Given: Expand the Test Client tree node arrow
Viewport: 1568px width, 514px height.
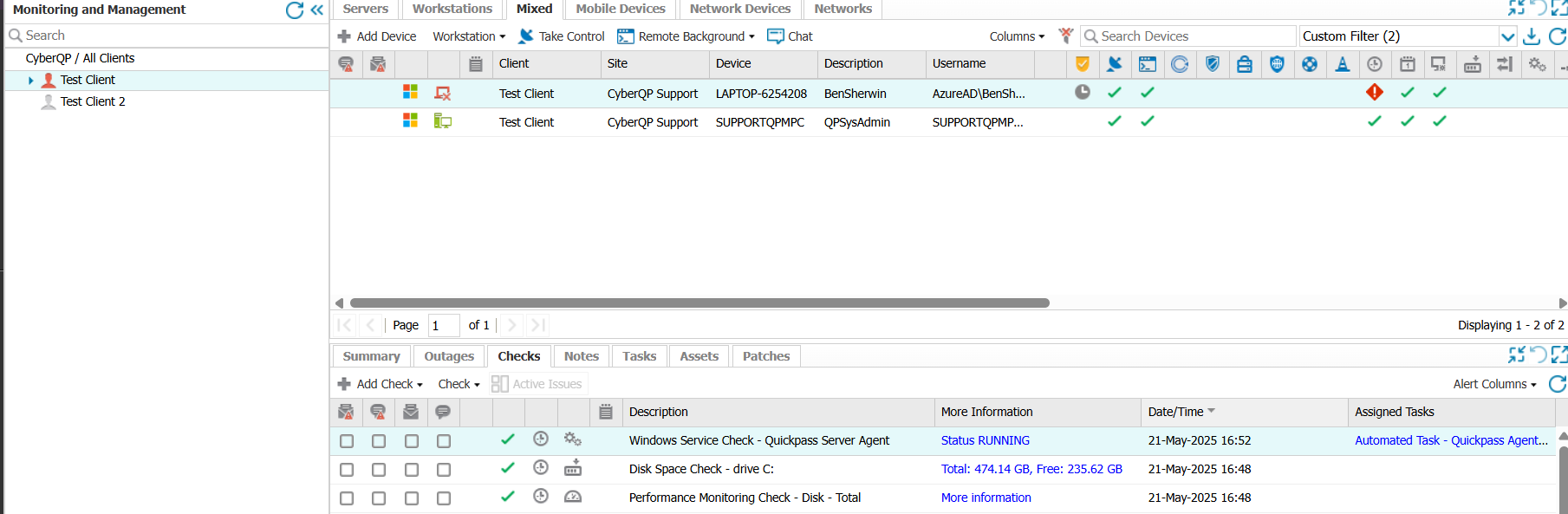Looking at the screenshot, I should click(31, 81).
